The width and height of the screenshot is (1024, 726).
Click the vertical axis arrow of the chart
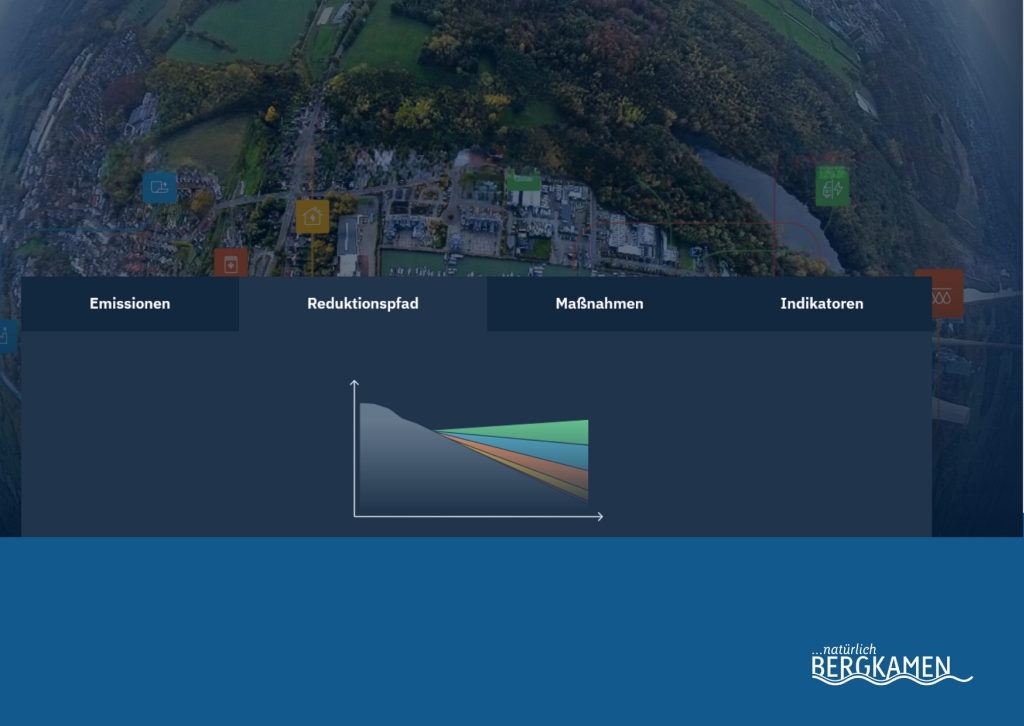(354, 383)
